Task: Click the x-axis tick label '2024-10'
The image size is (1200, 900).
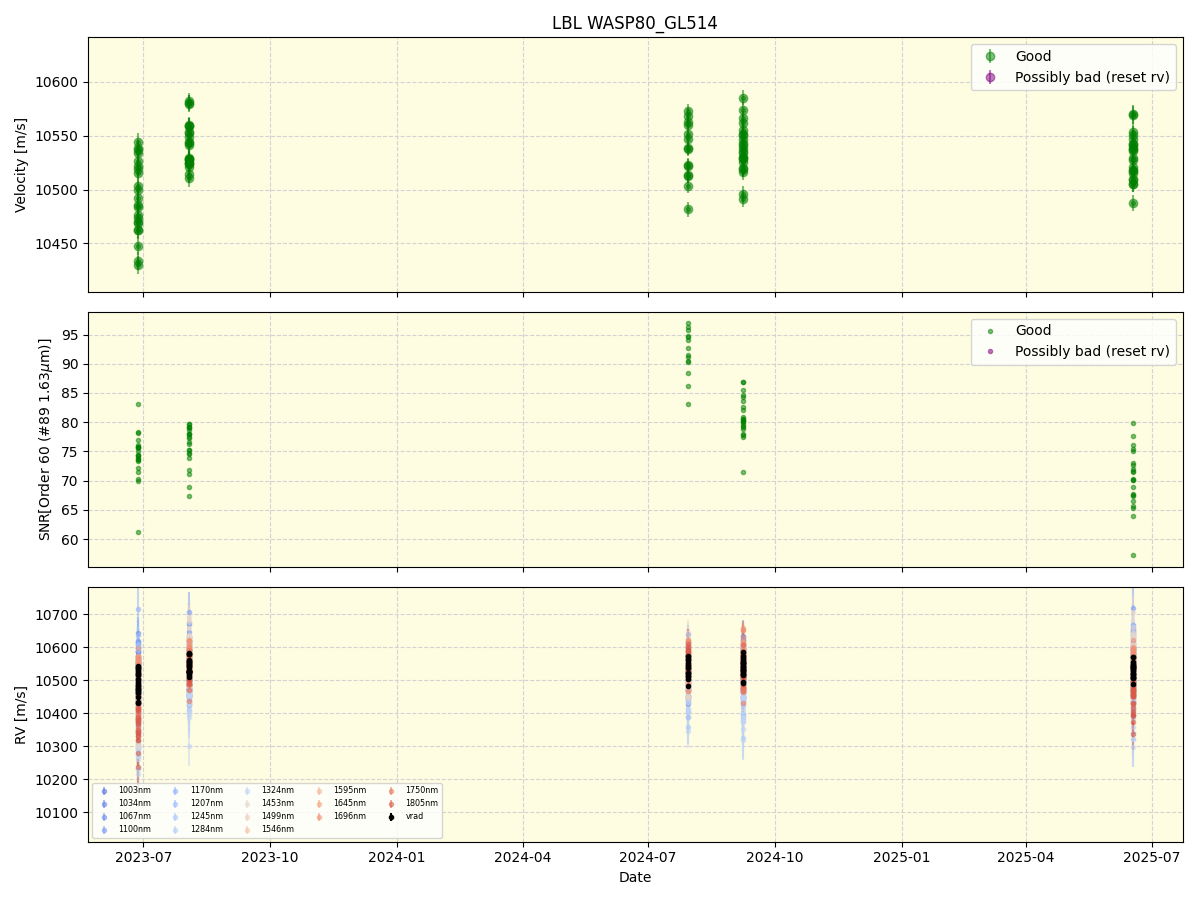Action: click(775, 857)
